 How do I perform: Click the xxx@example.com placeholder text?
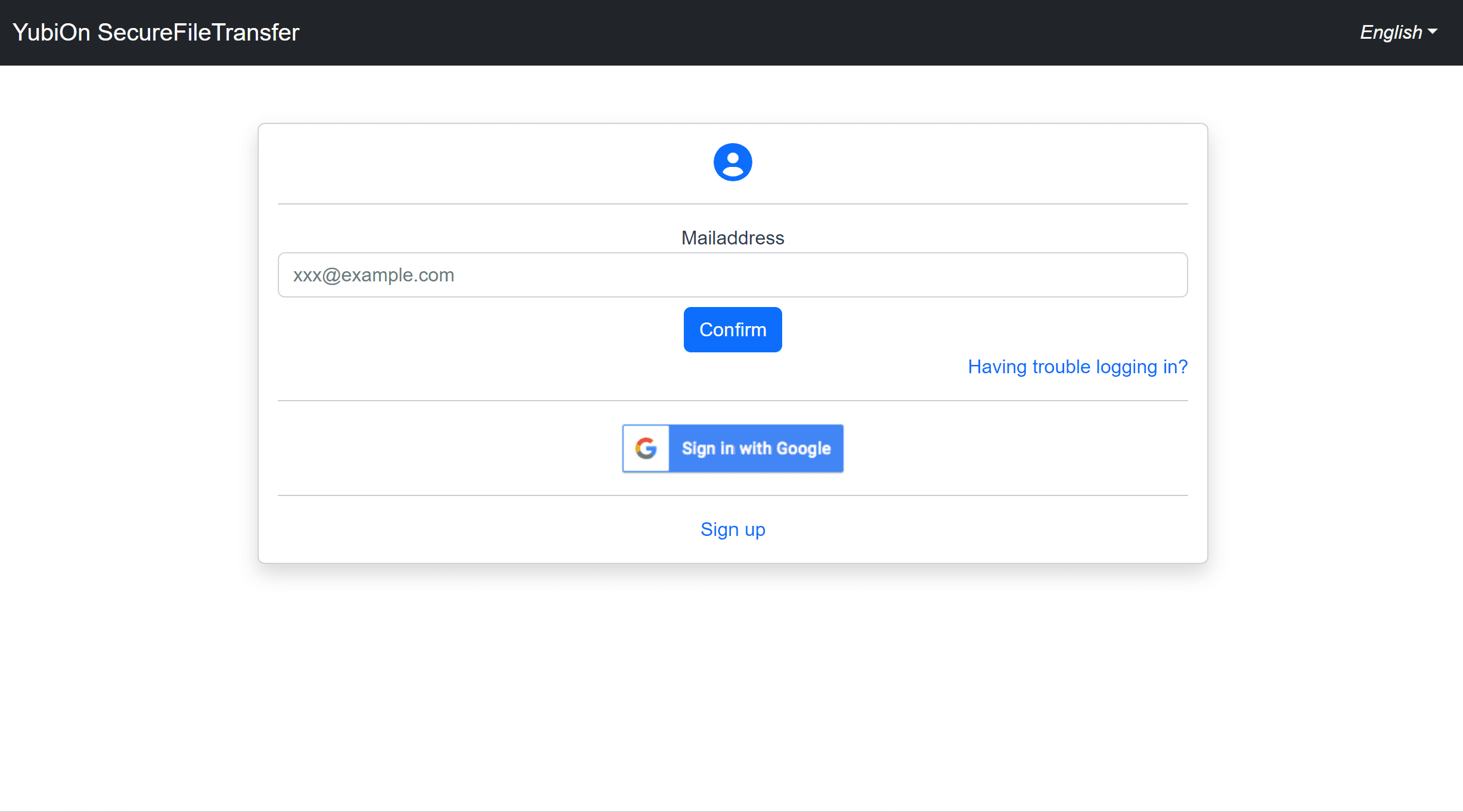coord(374,275)
